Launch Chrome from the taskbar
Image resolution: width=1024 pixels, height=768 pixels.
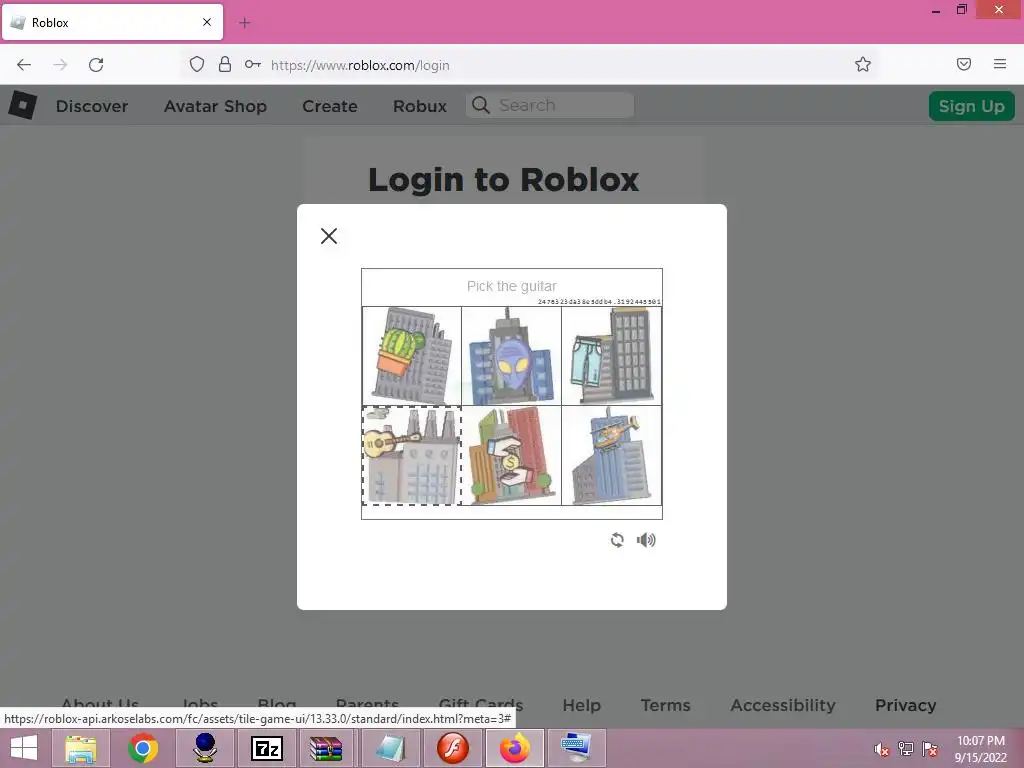pyautogui.click(x=143, y=748)
